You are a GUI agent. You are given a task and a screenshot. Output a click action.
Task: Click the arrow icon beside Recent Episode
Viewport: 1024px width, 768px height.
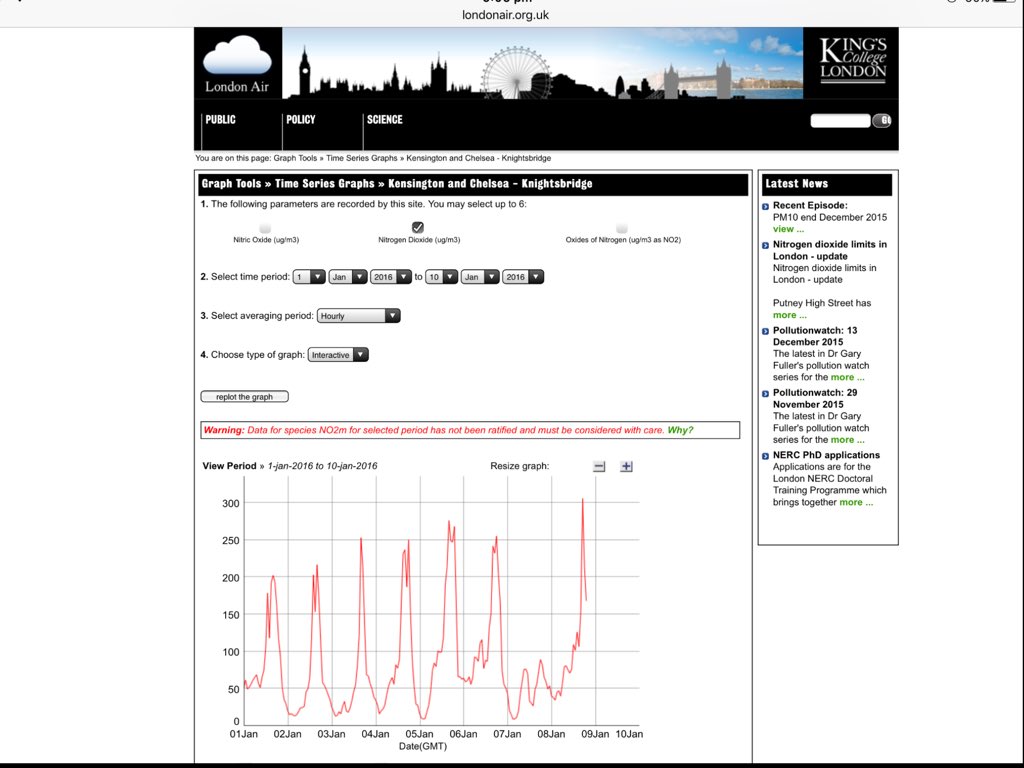765,206
